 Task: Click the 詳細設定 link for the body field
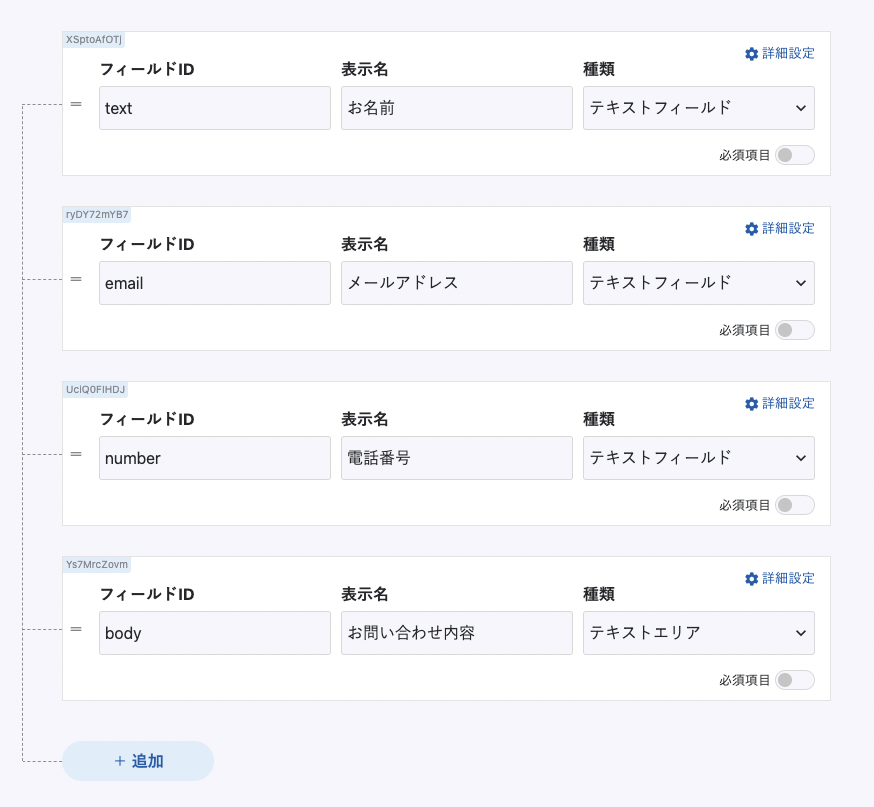pos(788,578)
